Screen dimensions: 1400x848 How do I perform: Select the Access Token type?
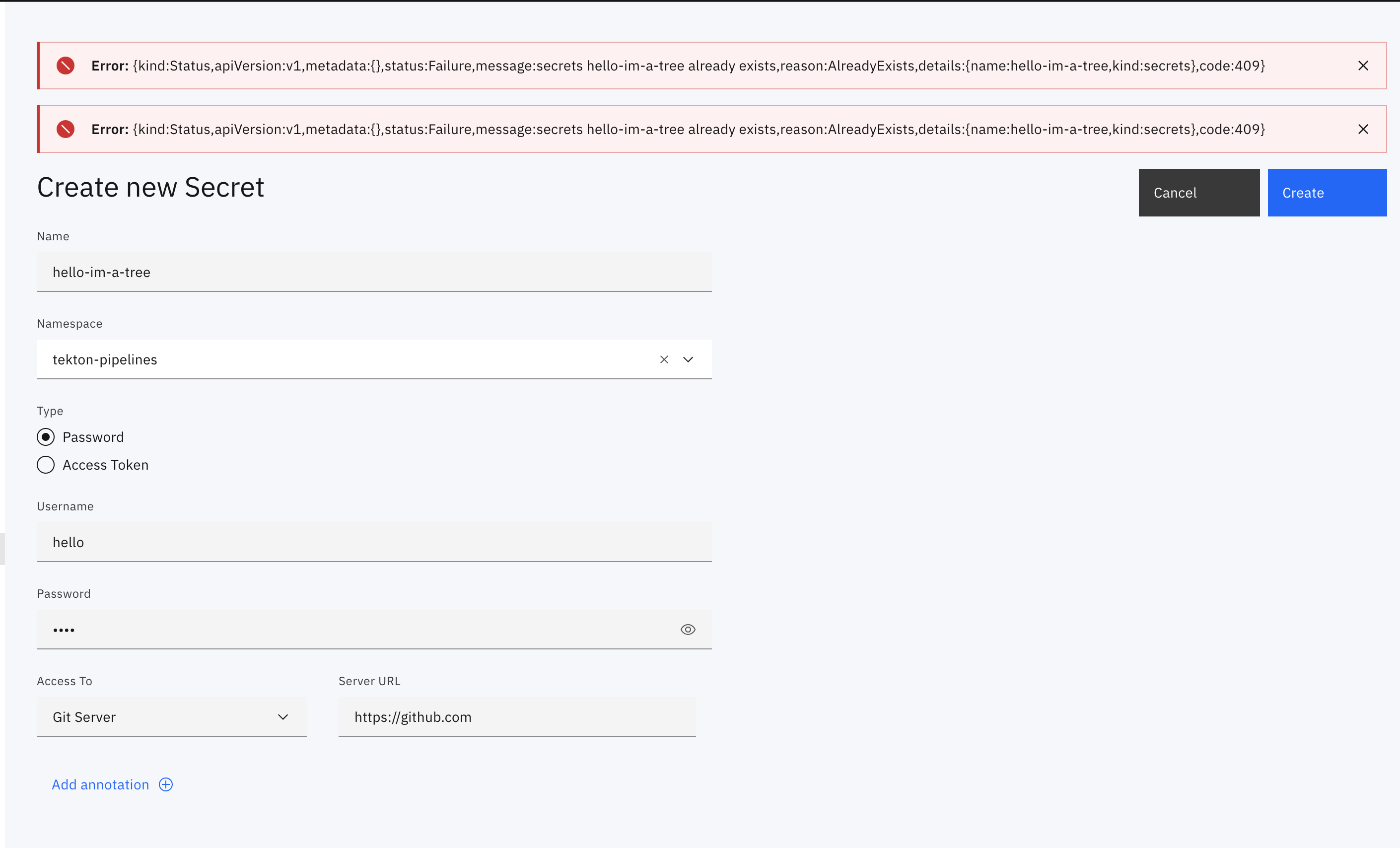point(46,464)
